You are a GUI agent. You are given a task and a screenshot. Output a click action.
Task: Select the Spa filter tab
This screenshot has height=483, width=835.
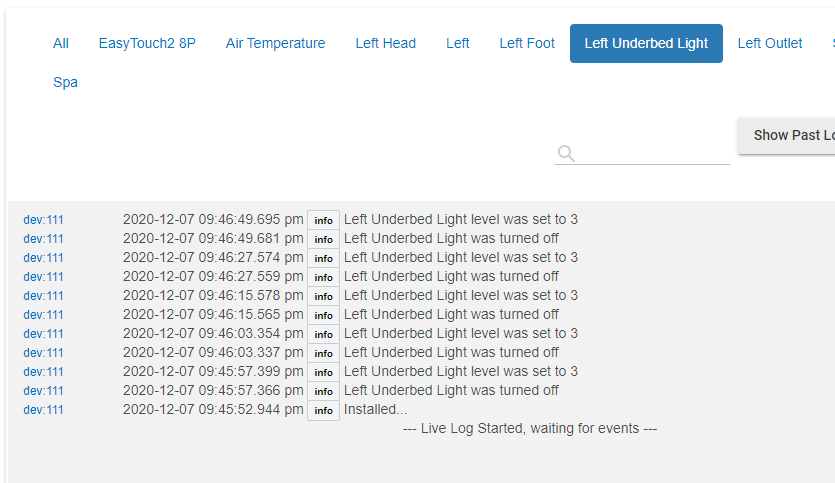click(x=65, y=82)
